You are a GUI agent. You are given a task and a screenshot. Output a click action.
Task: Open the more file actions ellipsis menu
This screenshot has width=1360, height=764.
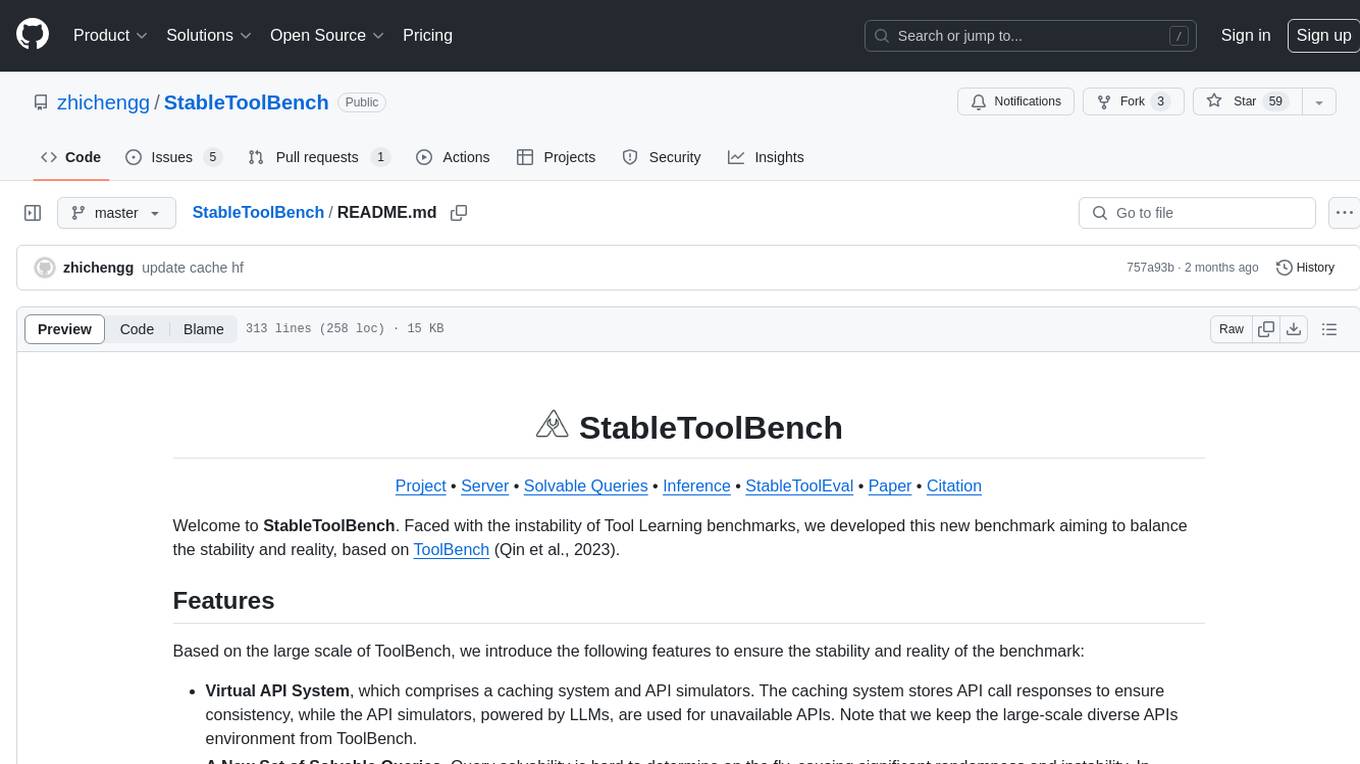[1344, 213]
